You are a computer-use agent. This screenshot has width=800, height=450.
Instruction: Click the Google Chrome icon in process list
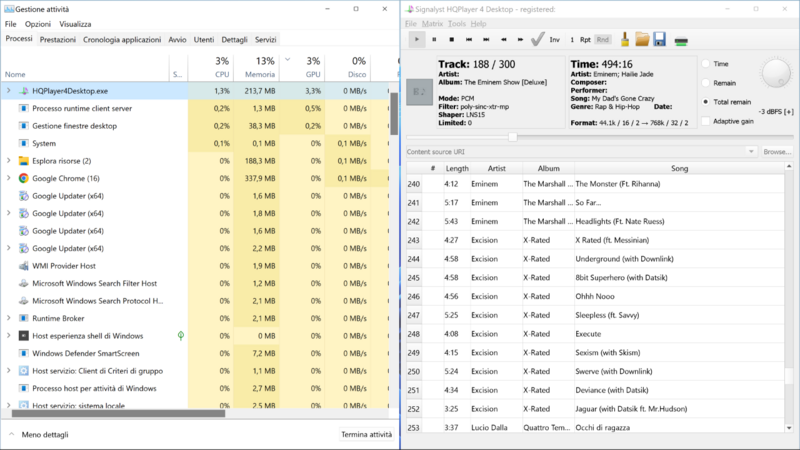23,178
